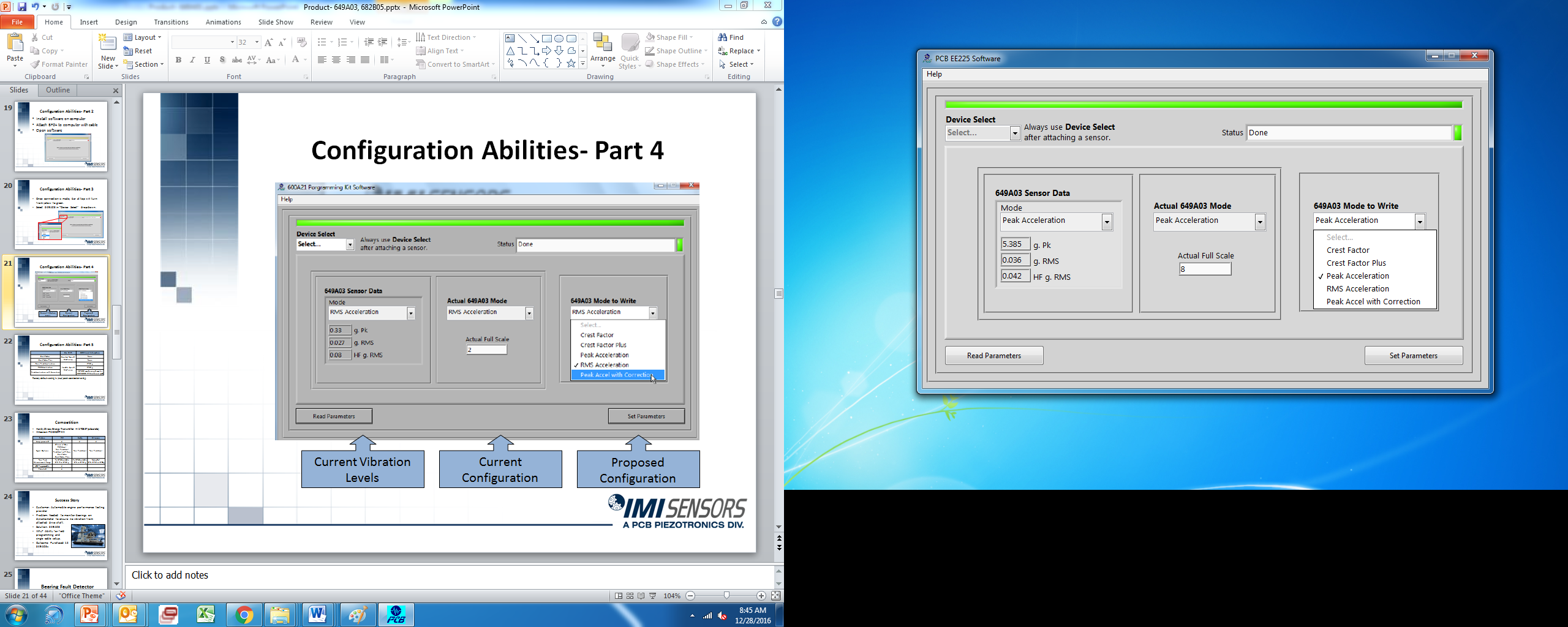This screenshot has width=1568, height=627.
Task: Open the Replace dropdown arrow
Action: pos(758,51)
